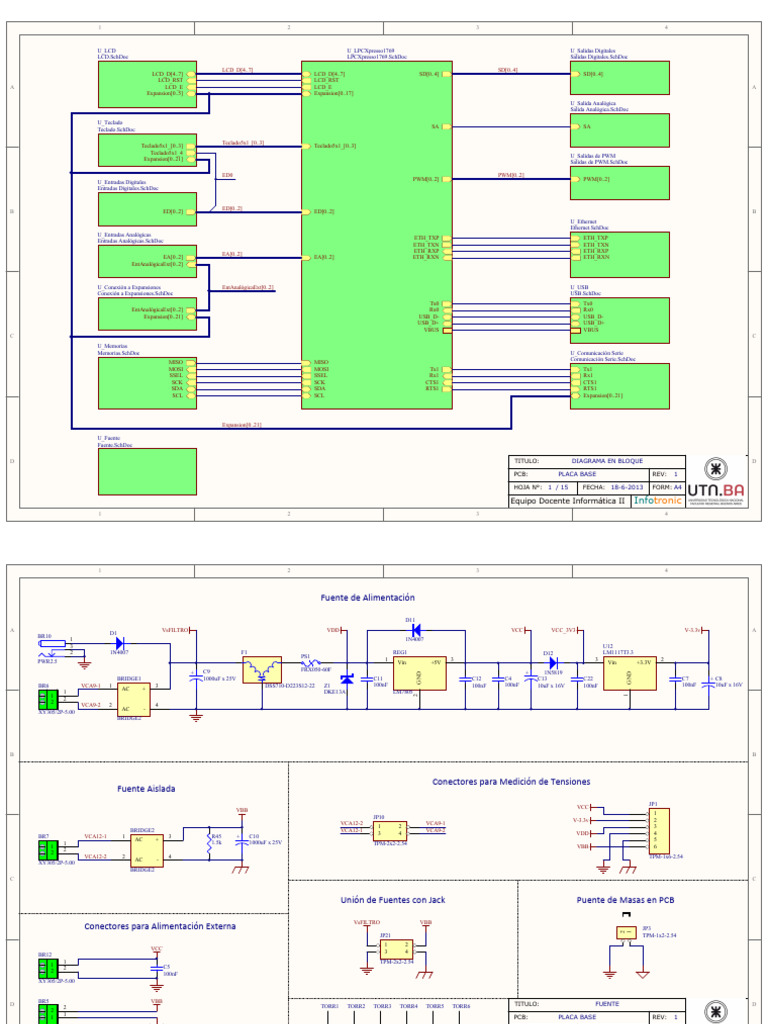
Task: Select the U_Salidas Digitales block
Action: coord(620,78)
